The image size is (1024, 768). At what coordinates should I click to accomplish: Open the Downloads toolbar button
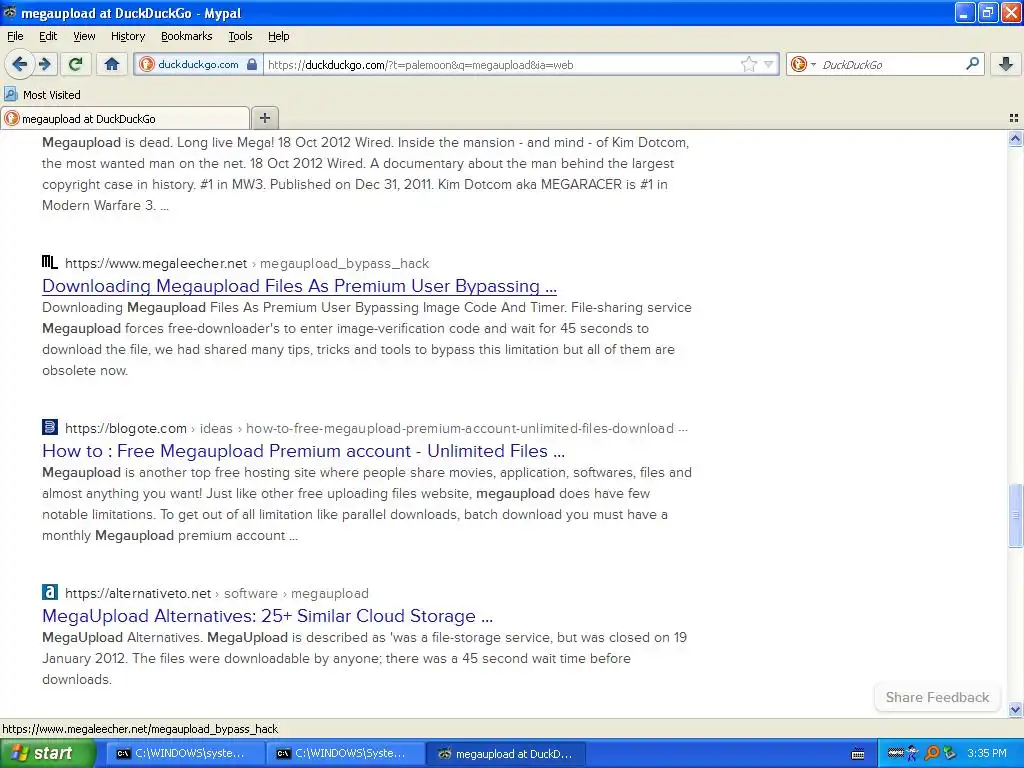(1006, 64)
